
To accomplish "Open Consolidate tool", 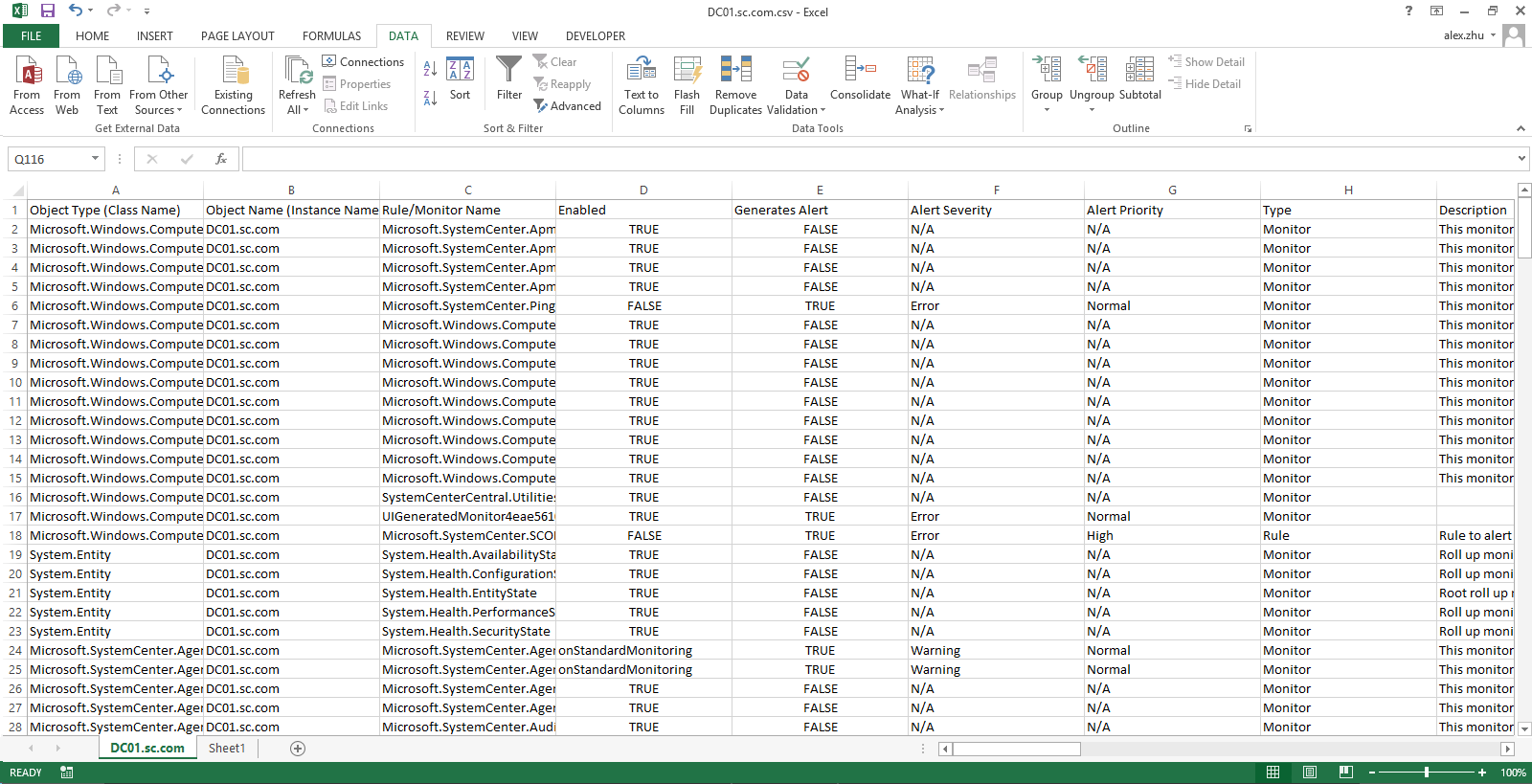I will (x=860, y=78).
